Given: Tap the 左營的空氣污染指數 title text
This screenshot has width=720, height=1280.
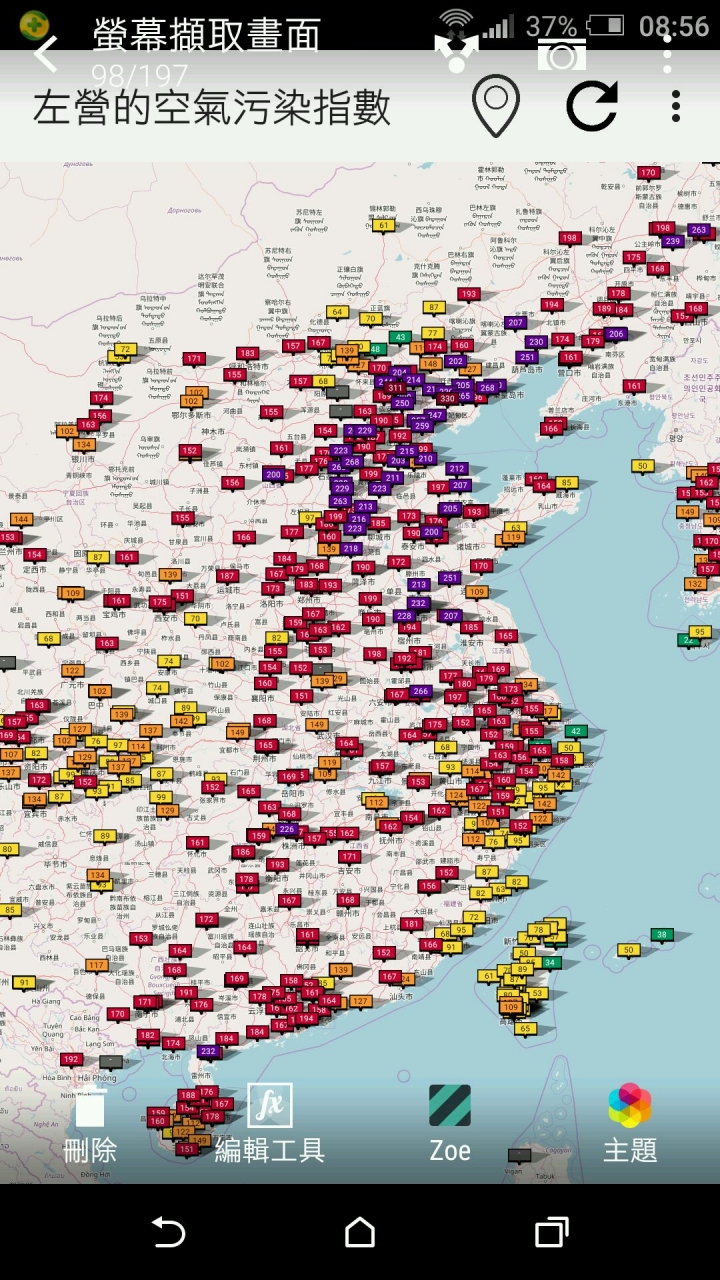Looking at the screenshot, I should coord(212,108).
